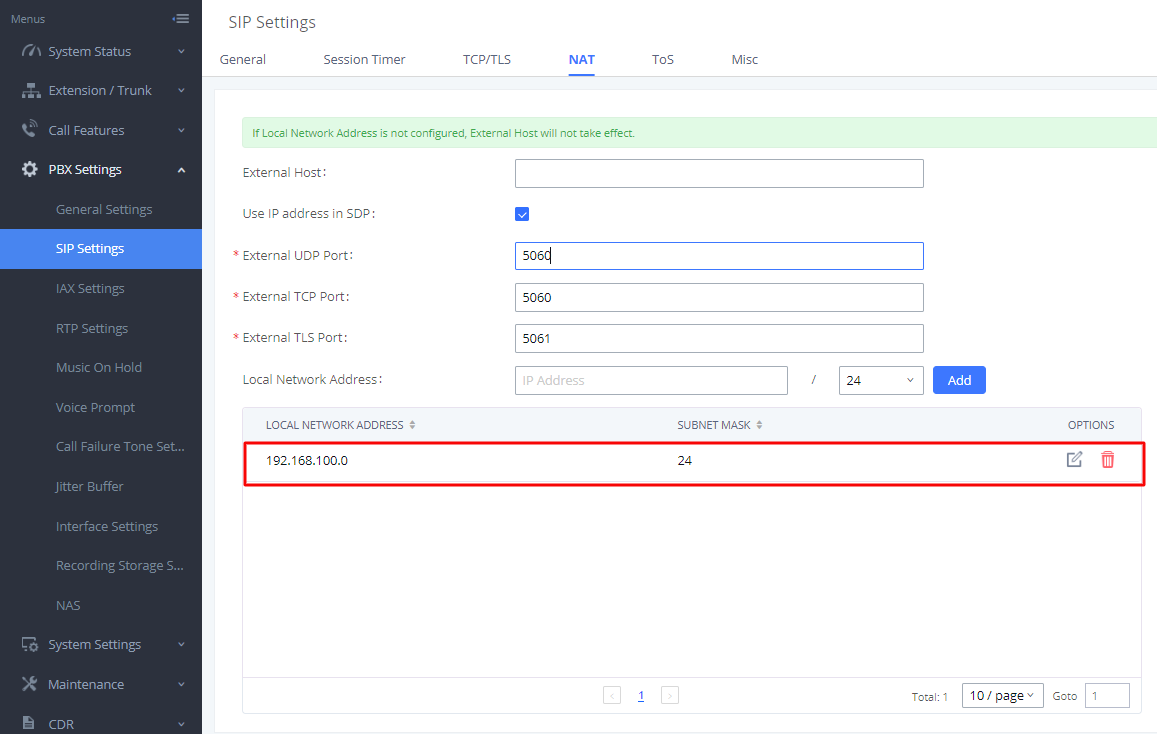Click the External Host input field
This screenshot has width=1157, height=734.
tap(719, 173)
